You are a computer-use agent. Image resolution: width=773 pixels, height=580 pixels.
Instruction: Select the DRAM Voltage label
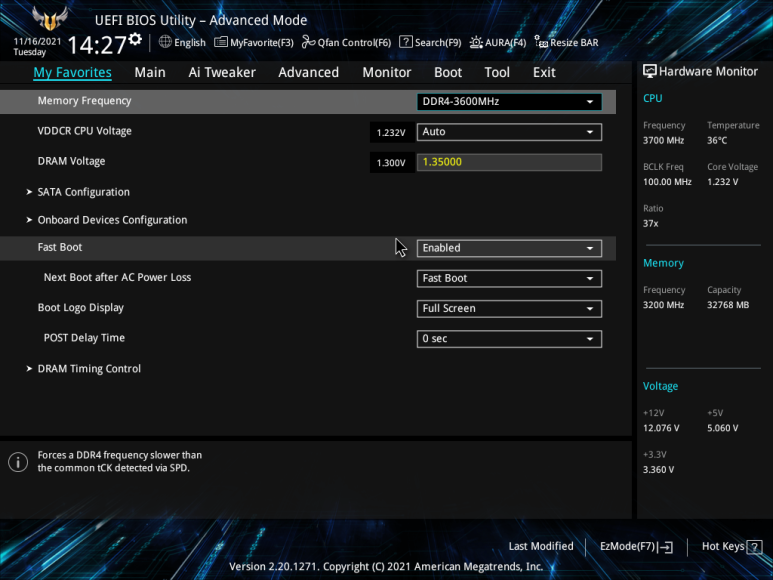(x=71, y=161)
